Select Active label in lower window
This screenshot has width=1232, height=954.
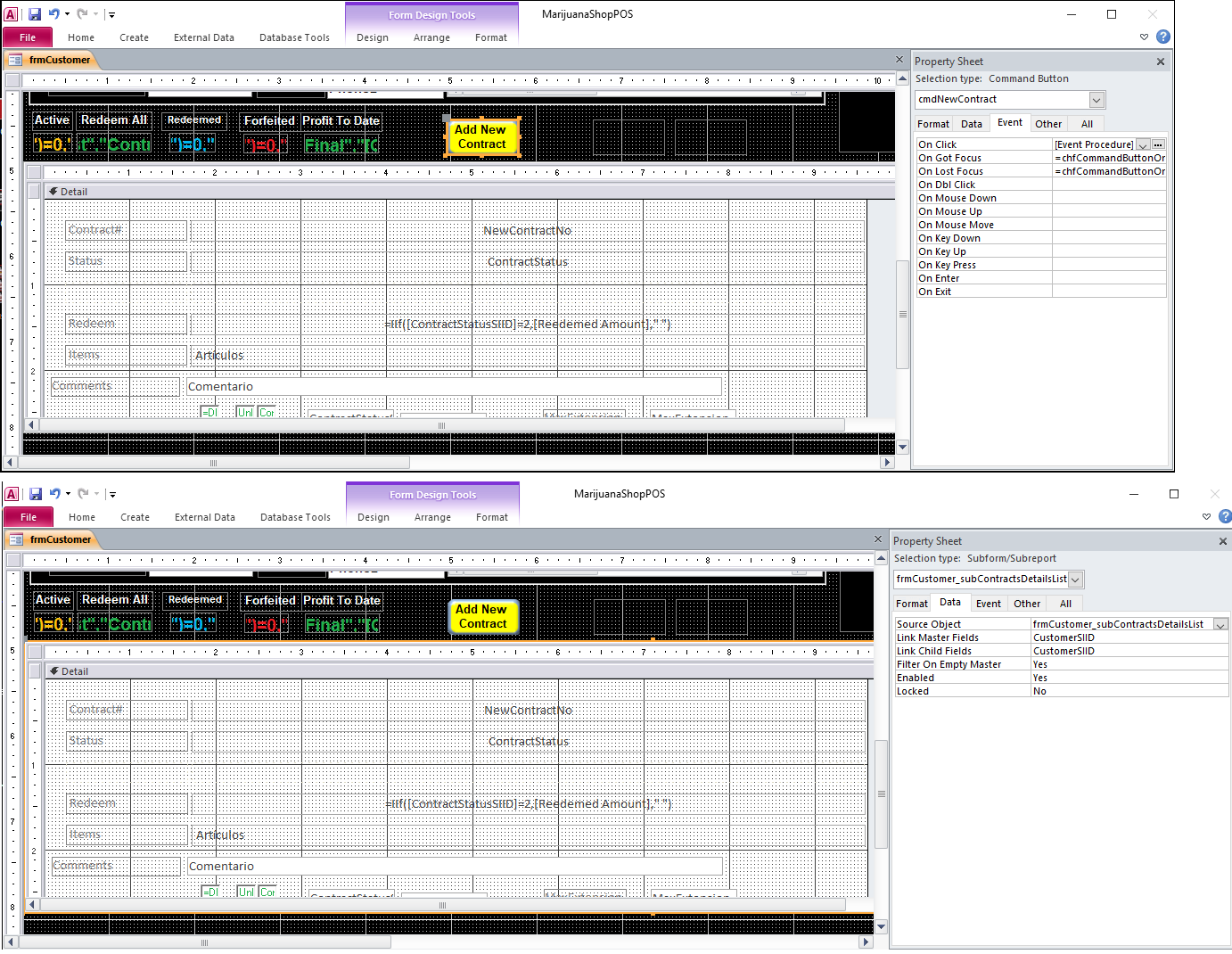pyautogui.click(x=53, y=600)
